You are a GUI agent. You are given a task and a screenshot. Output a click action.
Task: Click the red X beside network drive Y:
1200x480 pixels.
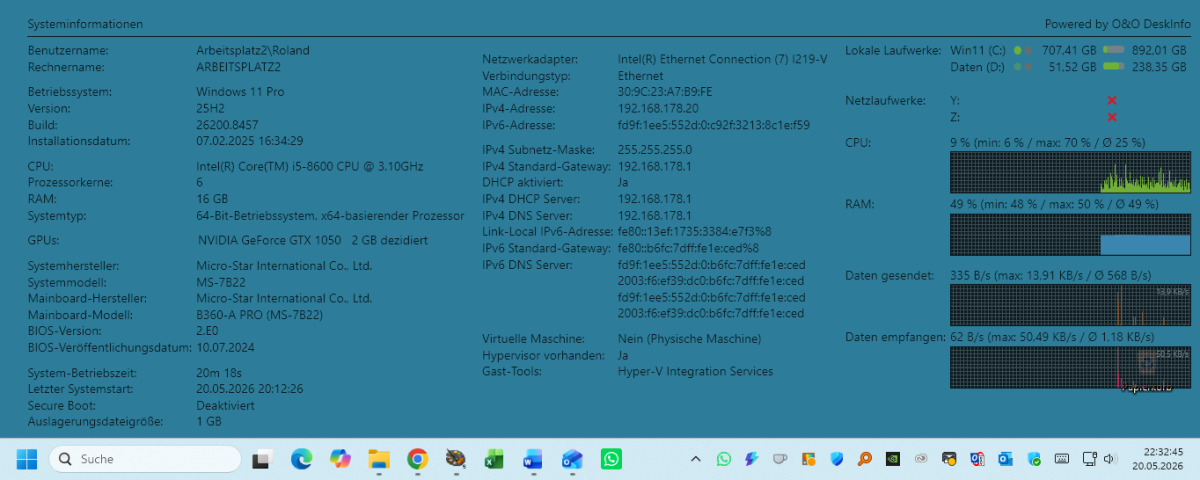click(x=1112, y=100)
